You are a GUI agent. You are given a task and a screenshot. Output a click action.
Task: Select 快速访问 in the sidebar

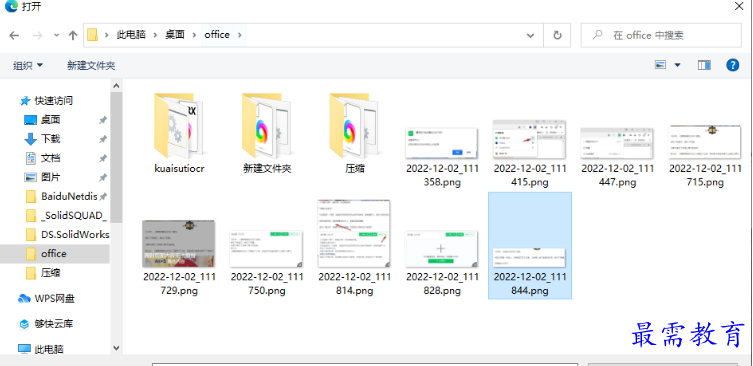tap(53, 101)
